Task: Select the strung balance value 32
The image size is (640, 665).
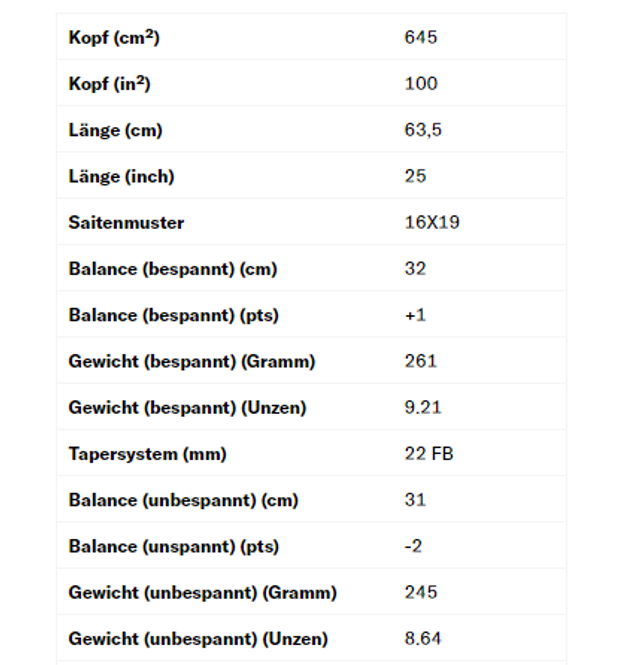Action: pos(415,269)
